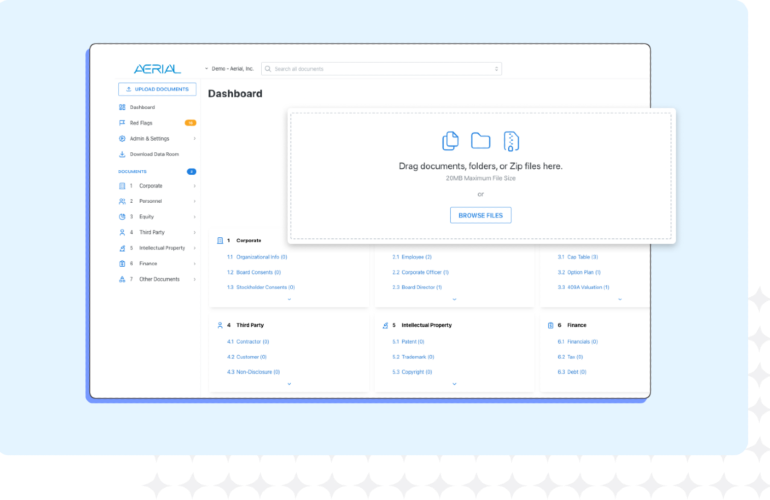This screenshot has height=500, width=770.
Task: Open 2.3 Board Director link
Action: click(x=417, y=287)
